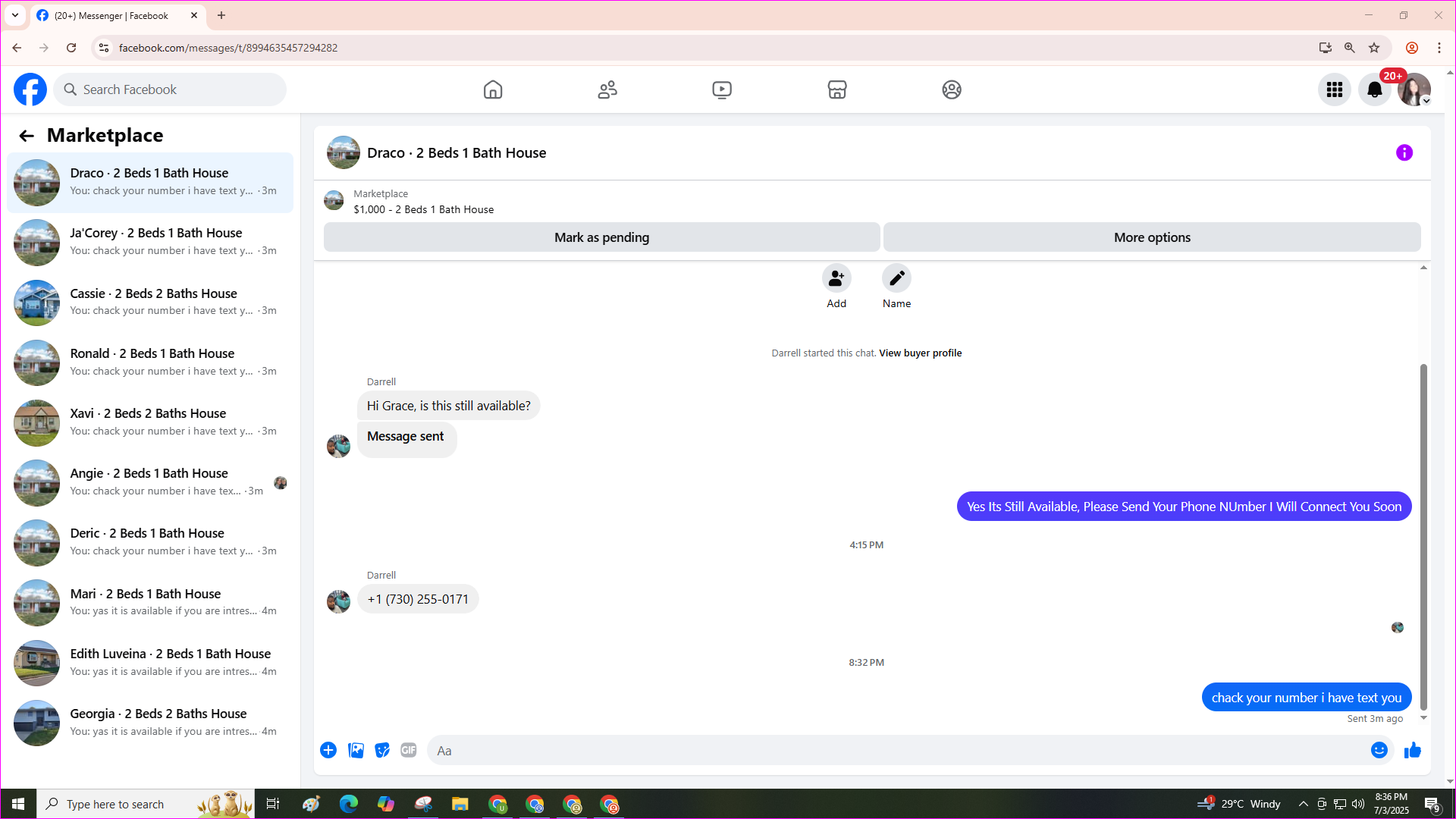Open the sticker picker icon
This screenshot has width=1456, height=819.
pos(382,751)
